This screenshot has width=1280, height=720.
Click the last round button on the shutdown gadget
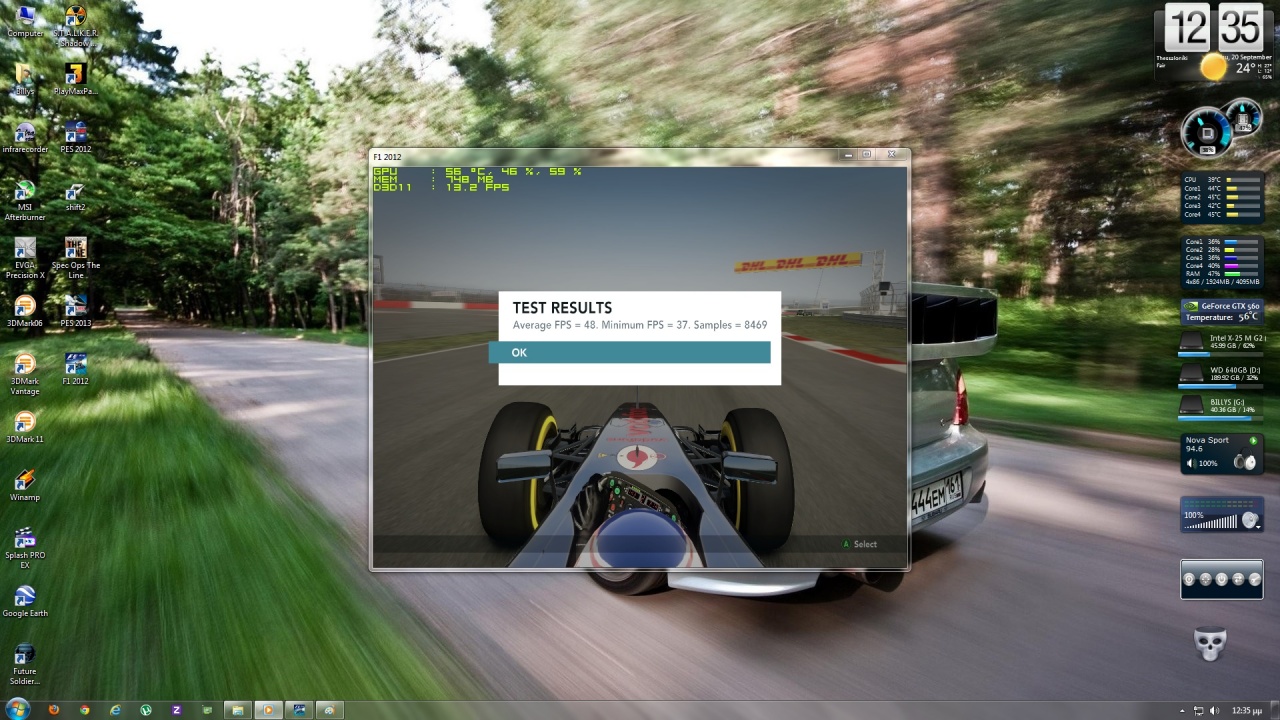[1254, 579]
